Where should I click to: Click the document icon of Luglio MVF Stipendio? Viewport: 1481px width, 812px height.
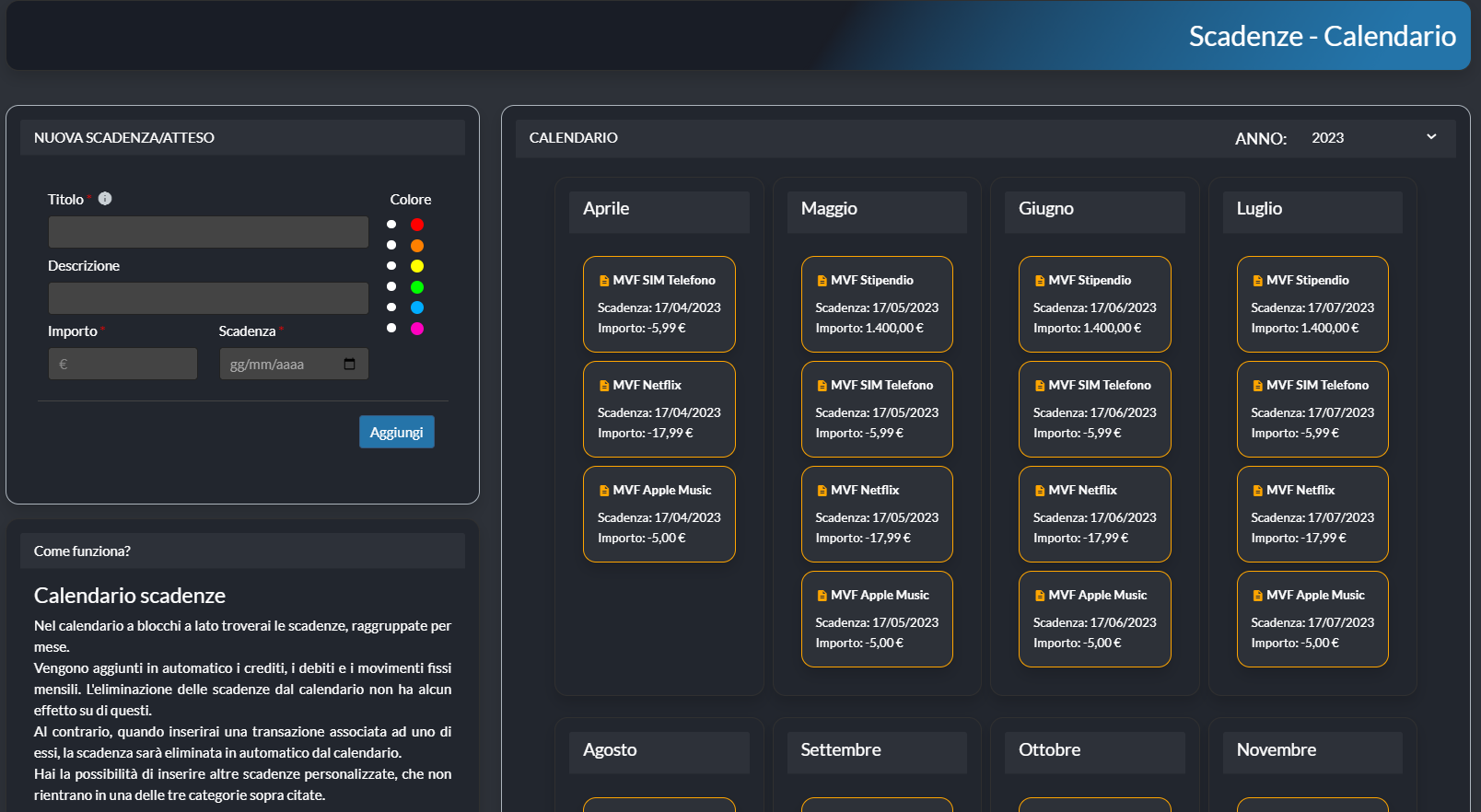click(1257, 281)
